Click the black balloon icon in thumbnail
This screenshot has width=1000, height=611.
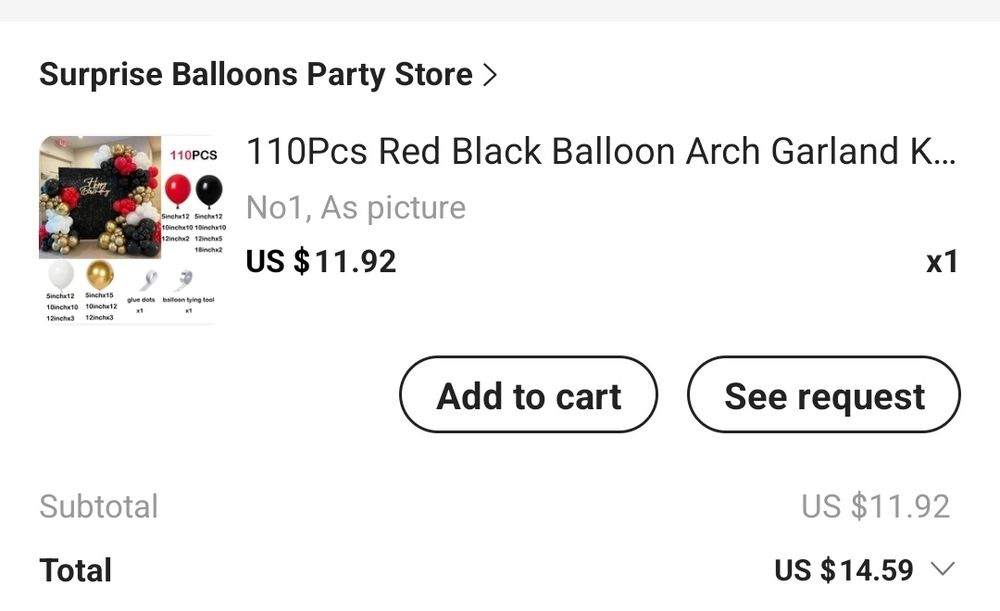(209, 190)
